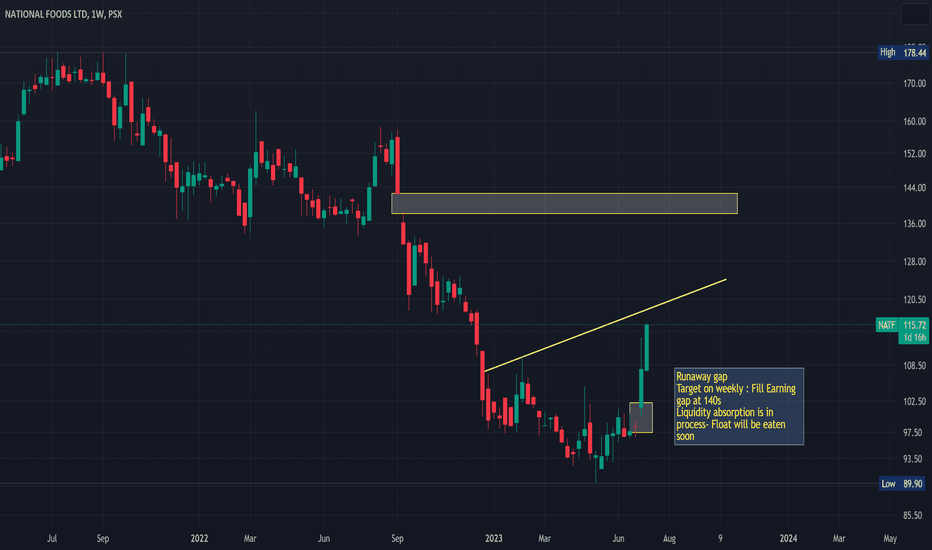932x550 pixels.
Task: Click the Low 89.90 price label
Action: [x=903, y=483]
